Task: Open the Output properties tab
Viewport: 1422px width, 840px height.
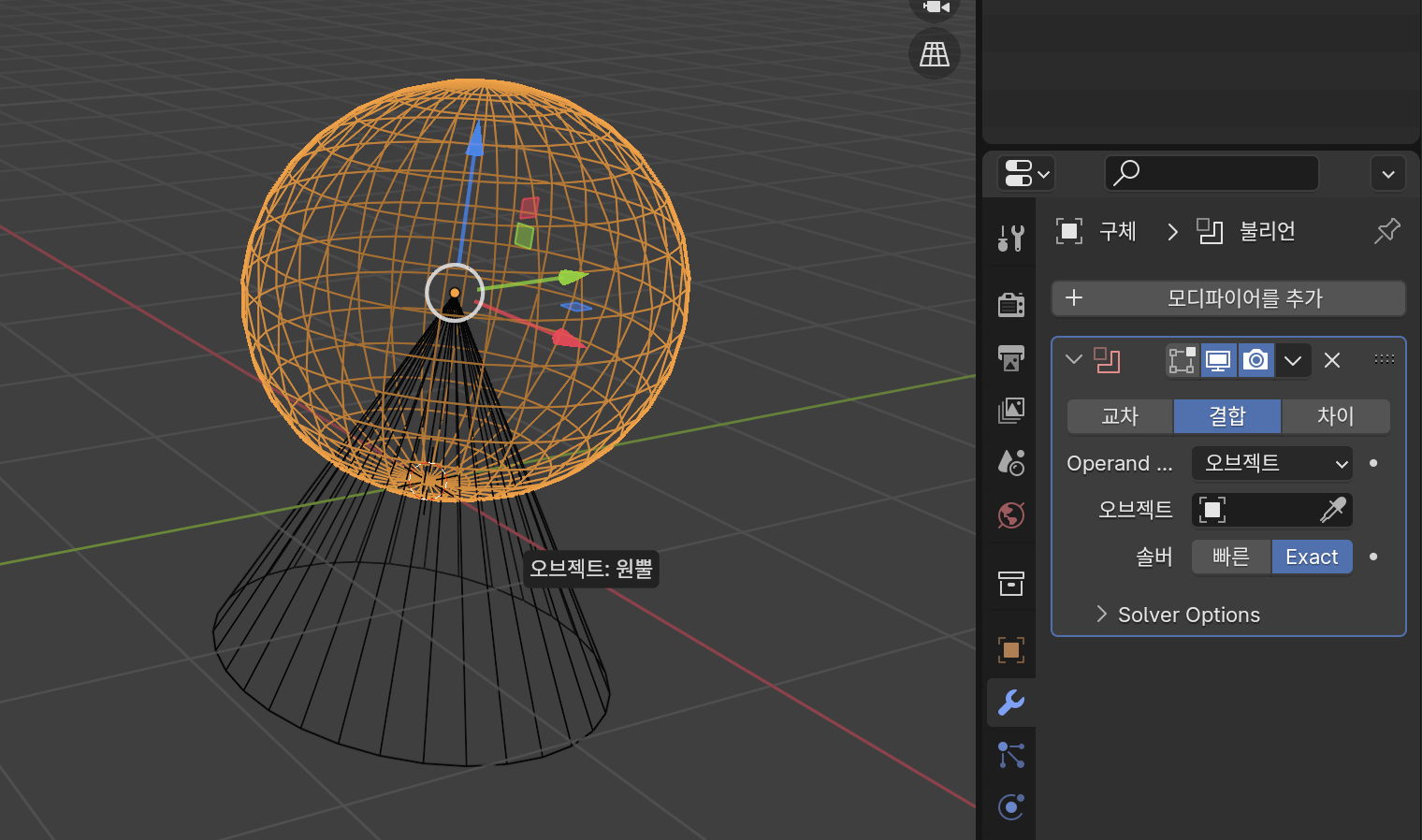Action: pos(1011,357)
